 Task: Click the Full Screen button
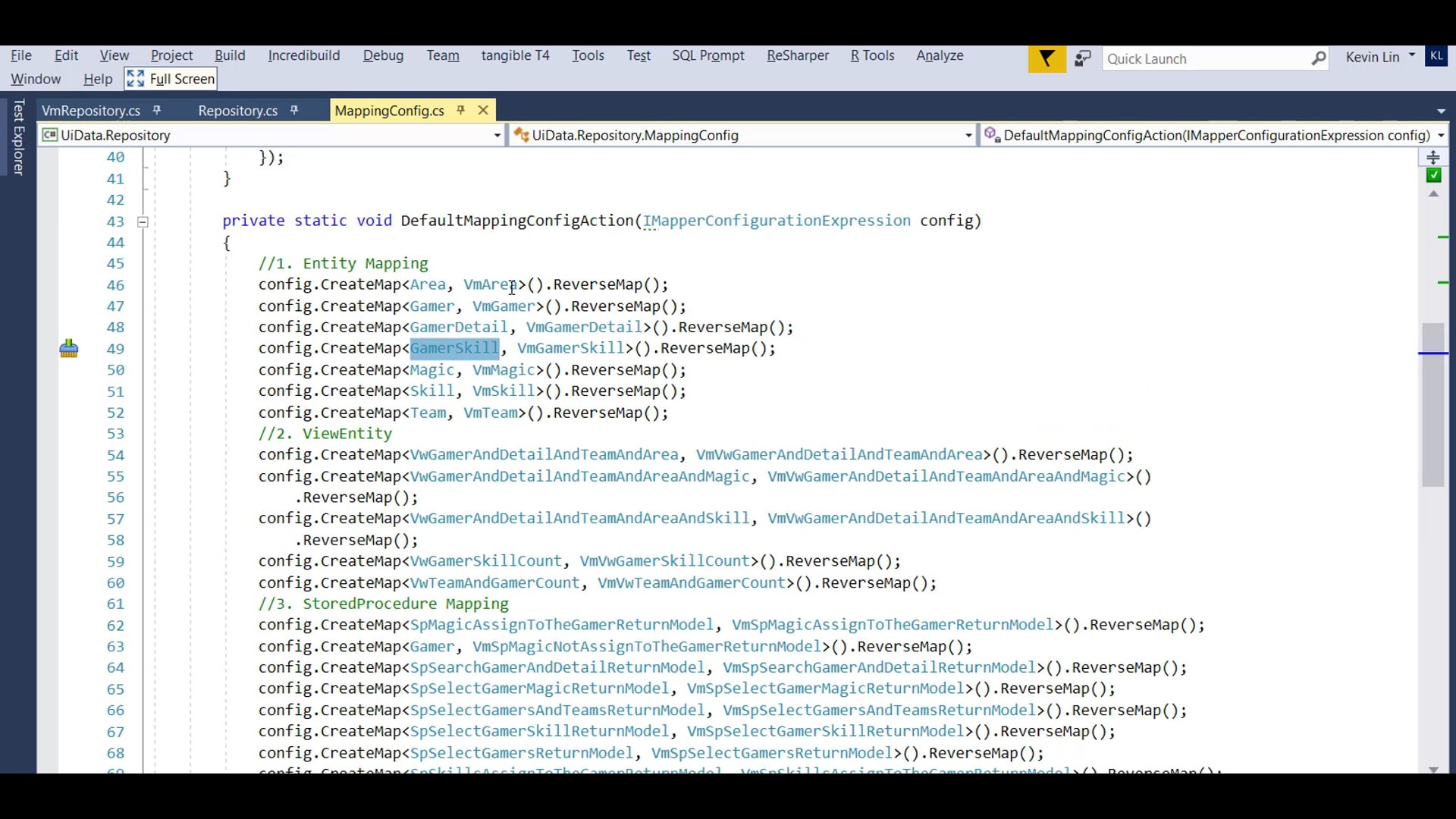[171, 79]
